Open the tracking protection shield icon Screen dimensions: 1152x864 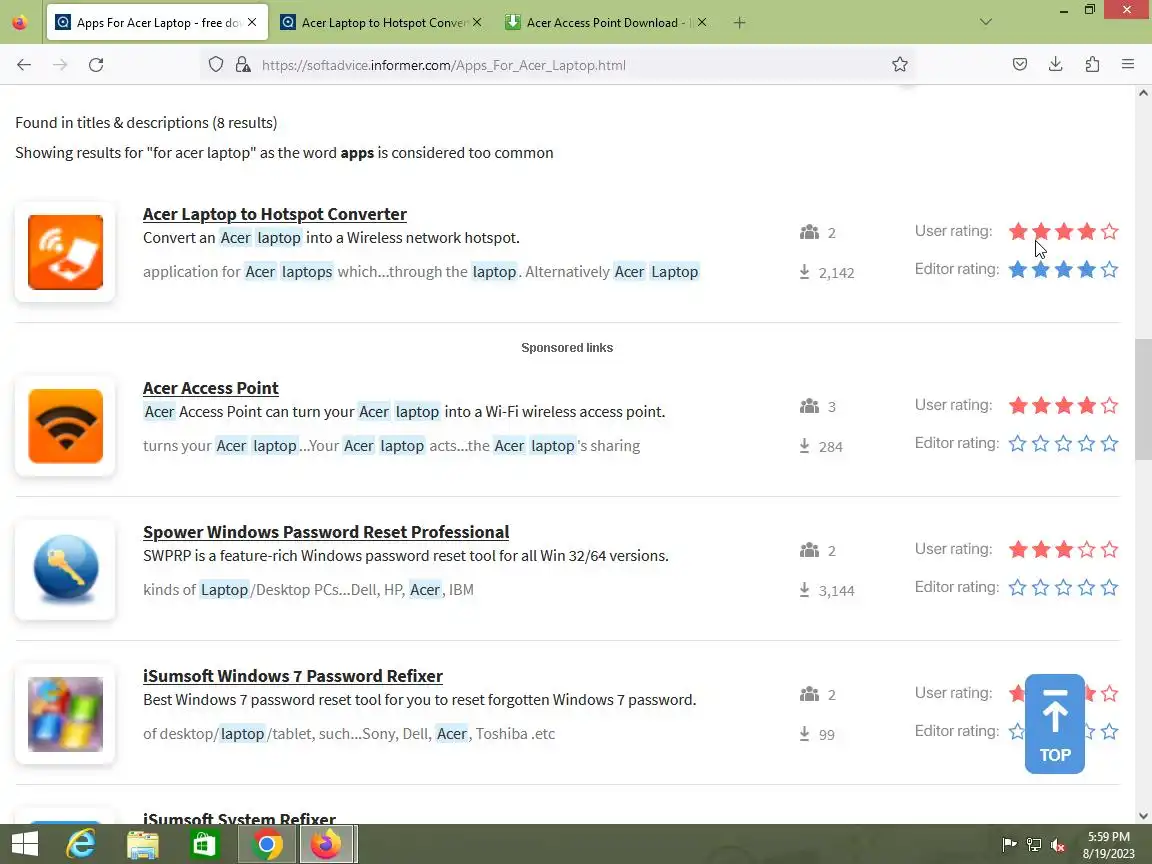215,65
